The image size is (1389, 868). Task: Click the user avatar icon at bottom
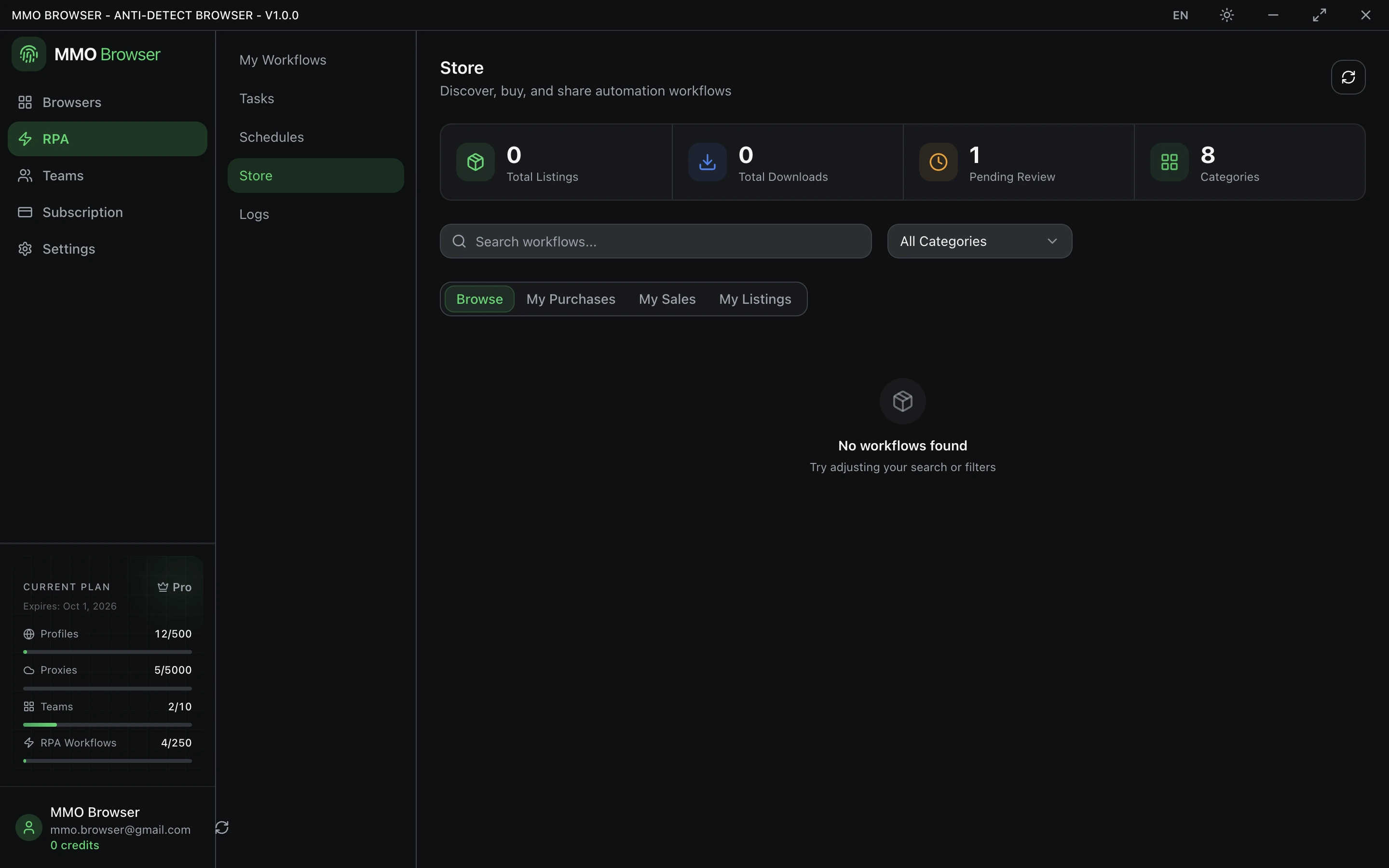tap(29, 827)
